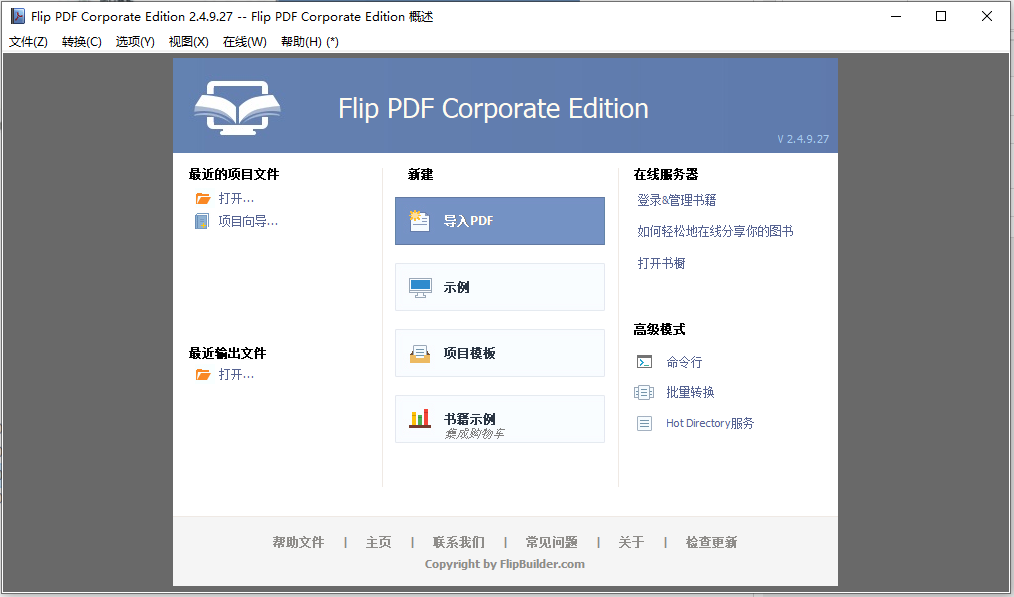This screenshot has height=597, width=1014.
Task: Open 如何轻松地在线分享你的图书 link
Action: pos(715,232)
